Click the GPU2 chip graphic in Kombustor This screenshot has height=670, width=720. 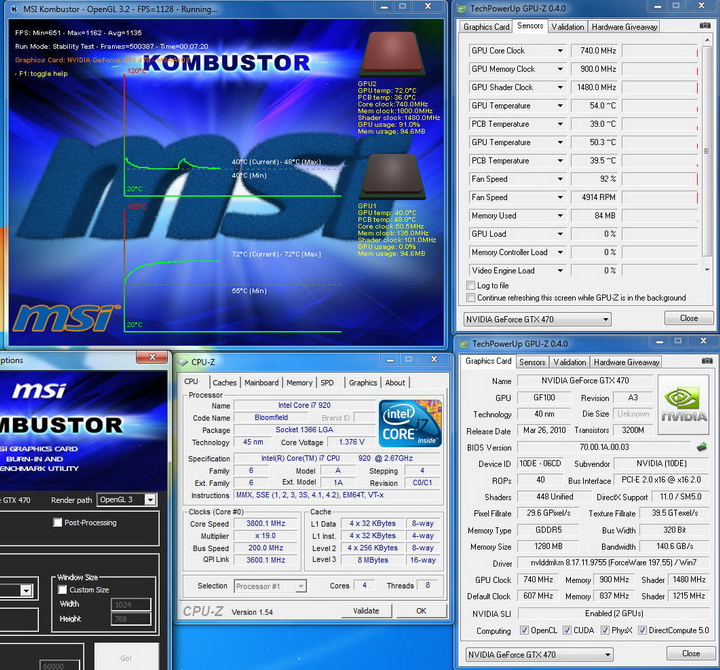pyautogui.click(x=393, y=53)
